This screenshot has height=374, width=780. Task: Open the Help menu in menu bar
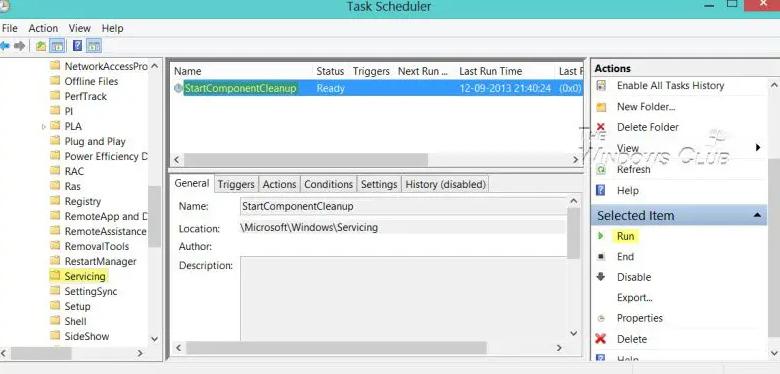(112, 28)
